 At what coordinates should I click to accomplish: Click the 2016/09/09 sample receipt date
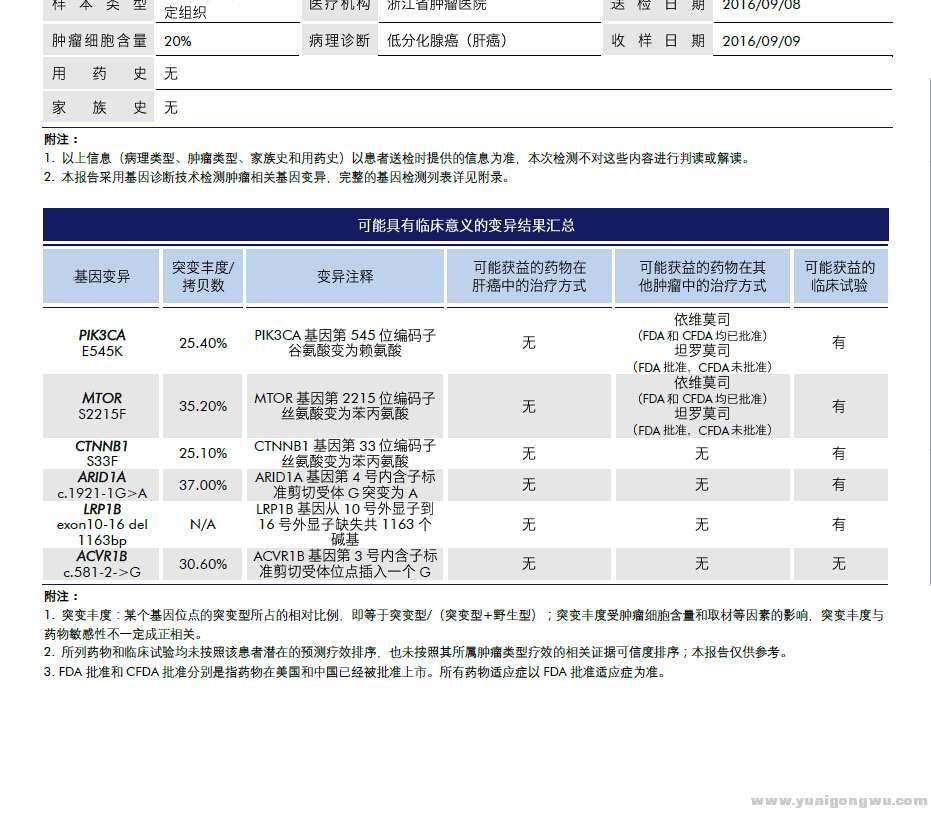761,41
